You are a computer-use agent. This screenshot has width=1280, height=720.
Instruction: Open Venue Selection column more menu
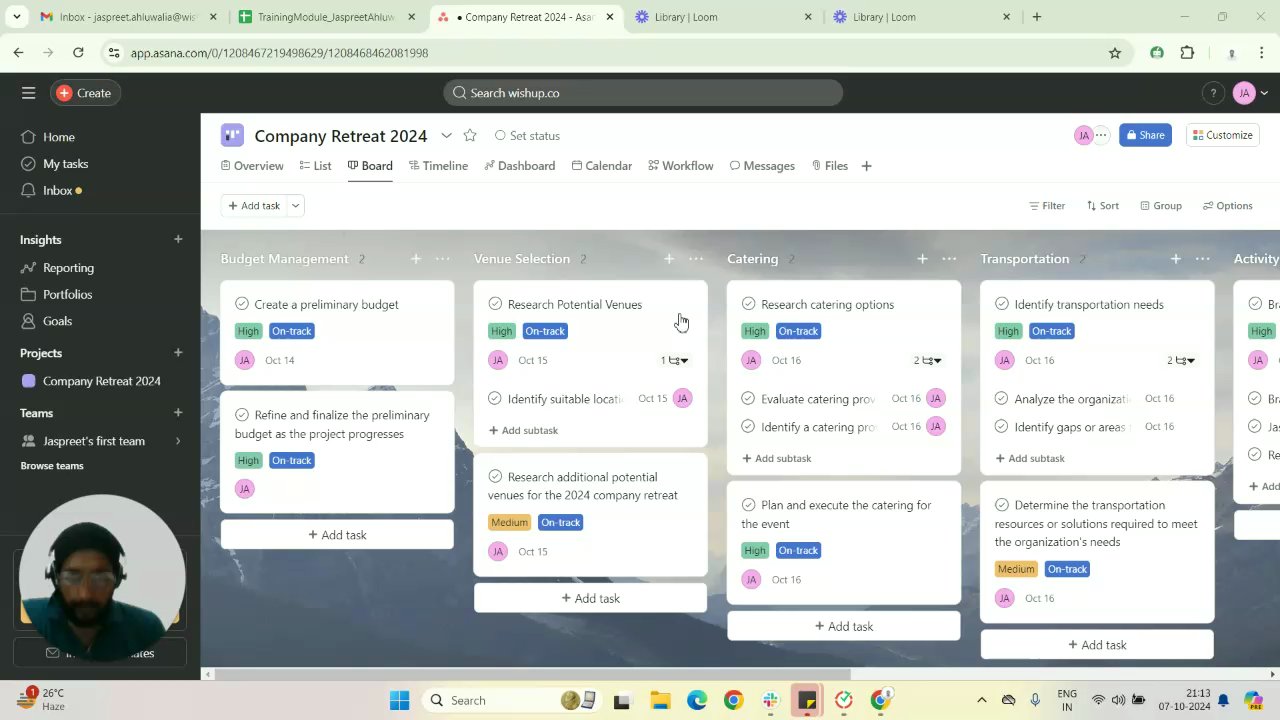coord(696,259)
